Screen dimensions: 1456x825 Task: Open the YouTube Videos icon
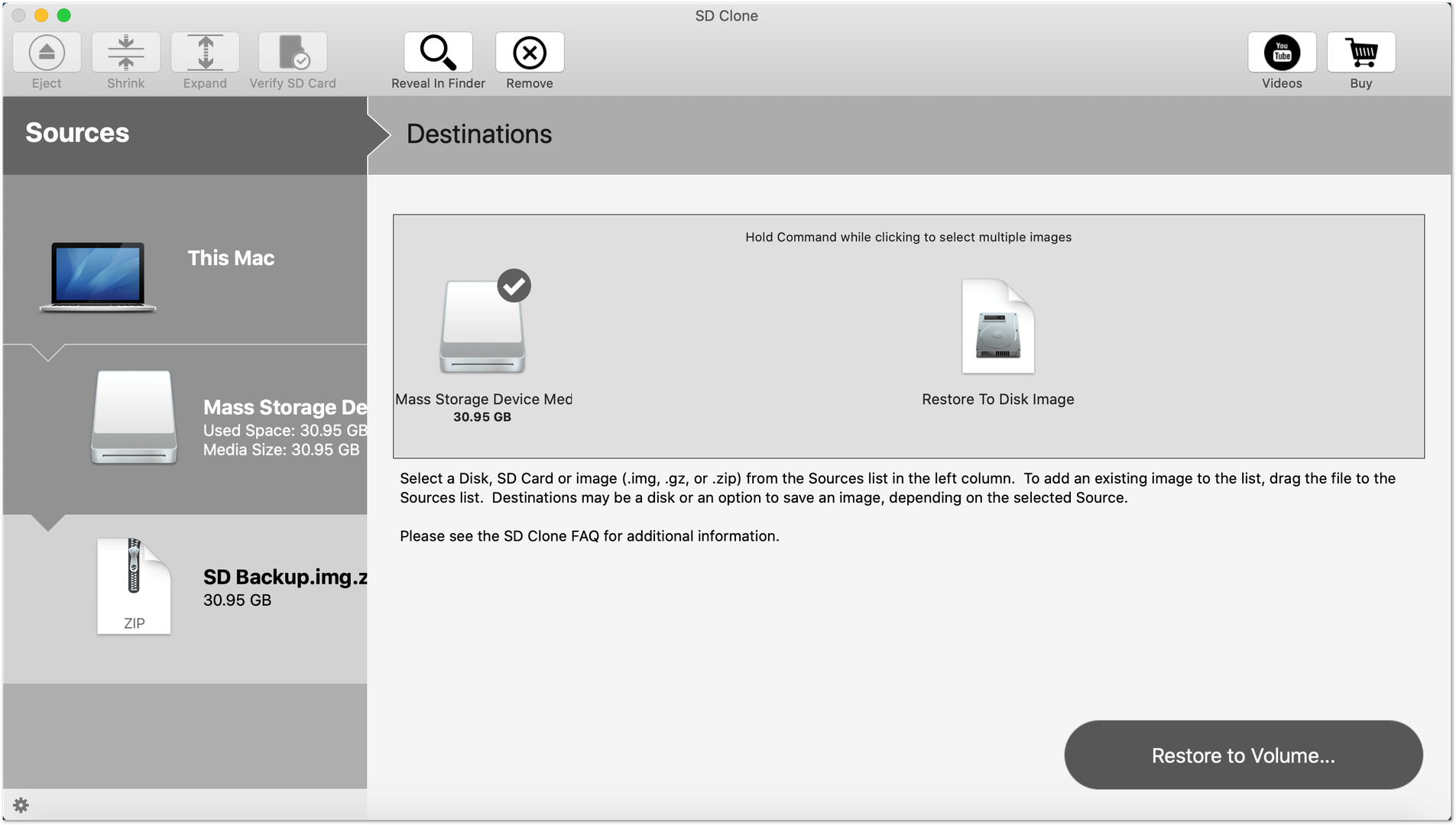pyautogui.click(x=1282, y=52)
